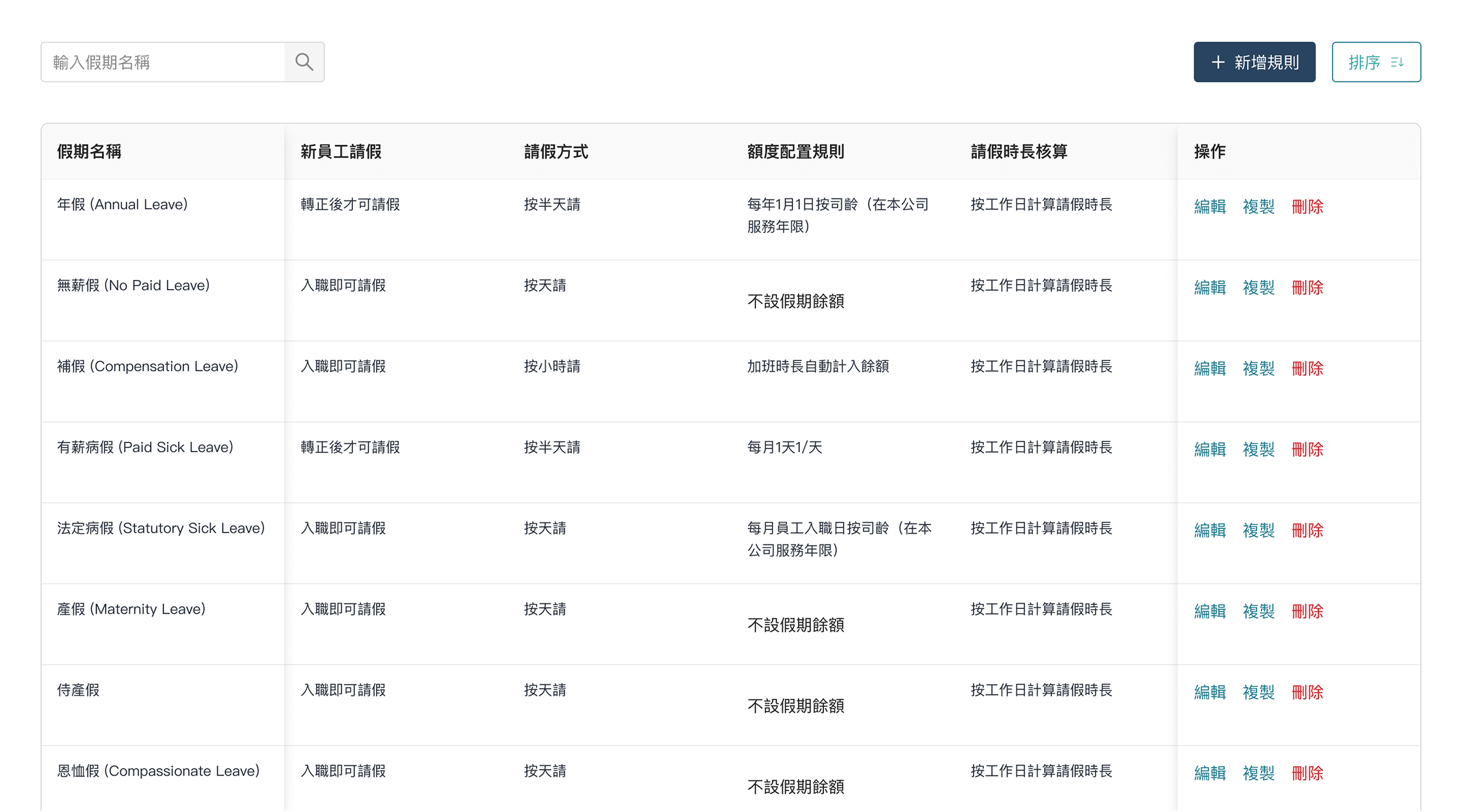Viewport: 1462px width, 812px height.
Task: Edit the 恩恤假 (Compassionate Leave) rule
Action: 1209,773
